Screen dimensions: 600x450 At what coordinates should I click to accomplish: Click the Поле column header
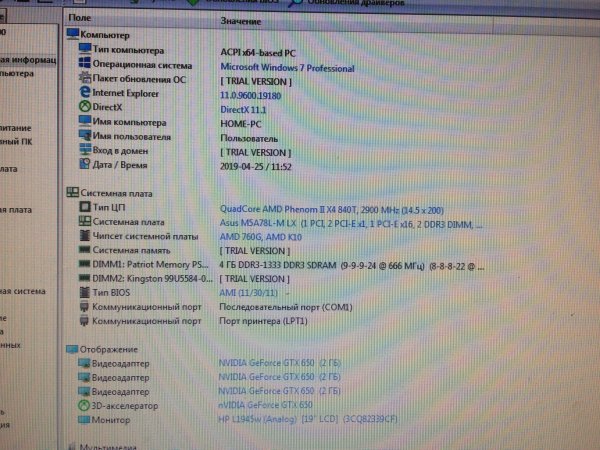click(x=80, y=18)
